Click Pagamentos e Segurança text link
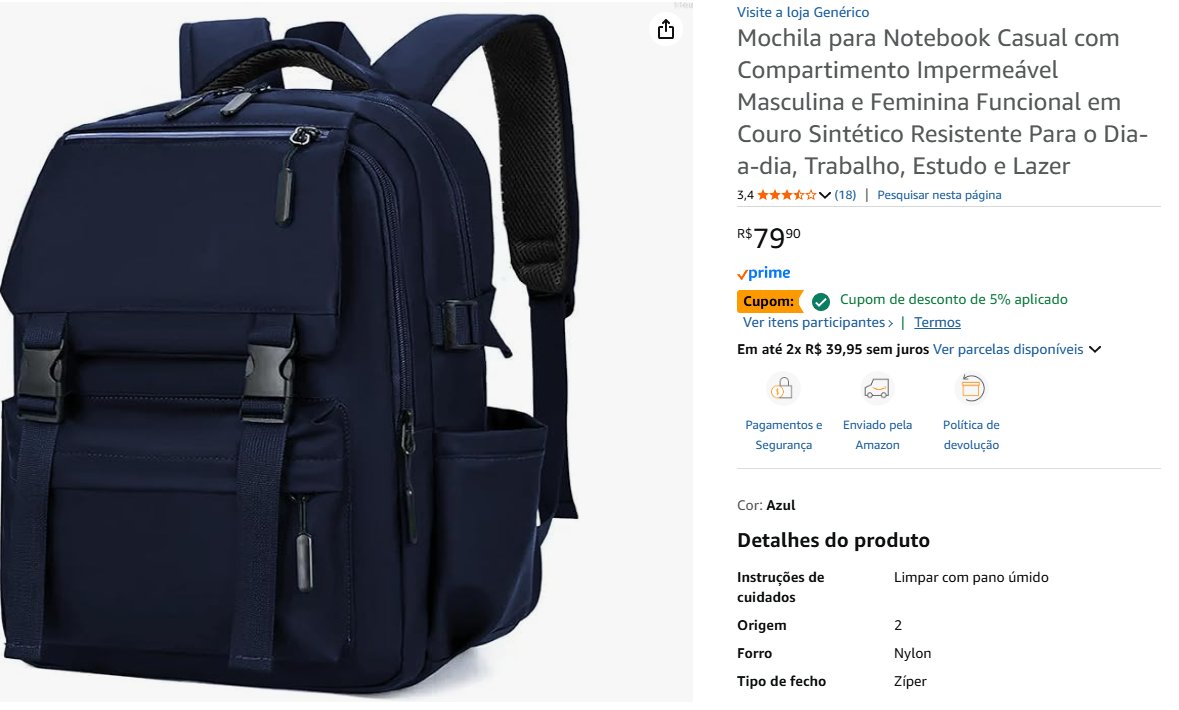 coord(783,435)
